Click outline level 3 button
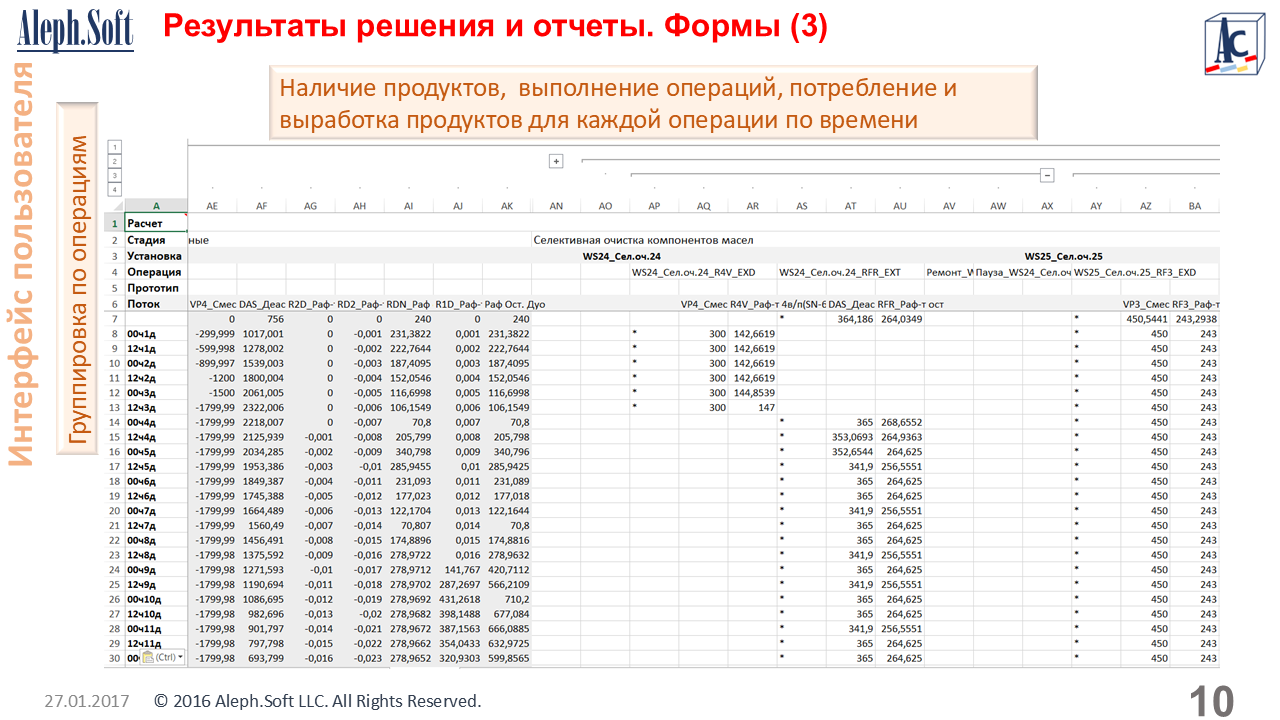 point(114,175)
